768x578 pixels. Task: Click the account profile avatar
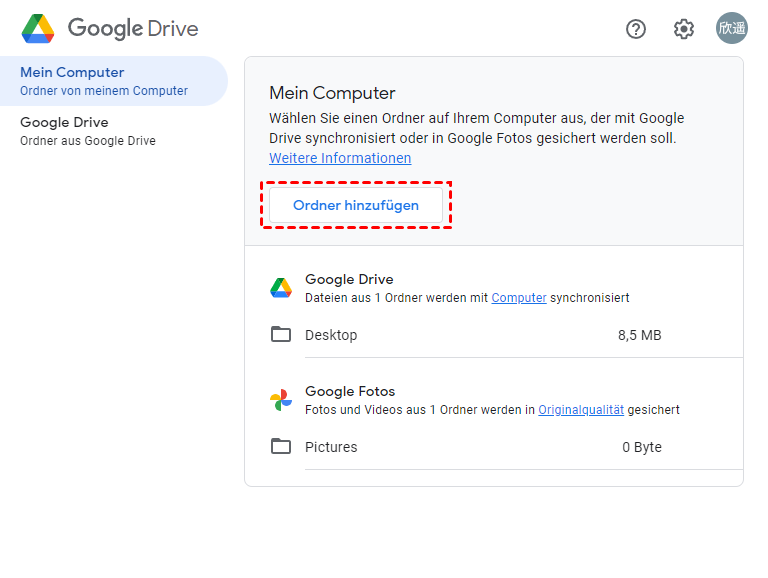731,29
